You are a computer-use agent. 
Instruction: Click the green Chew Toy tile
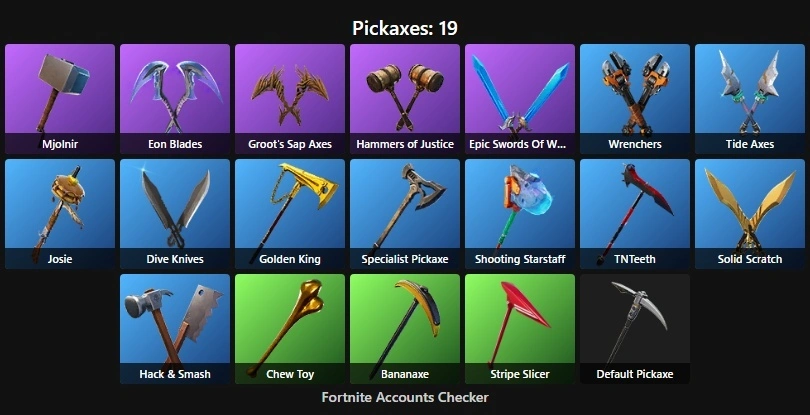(x=290, y=329)
